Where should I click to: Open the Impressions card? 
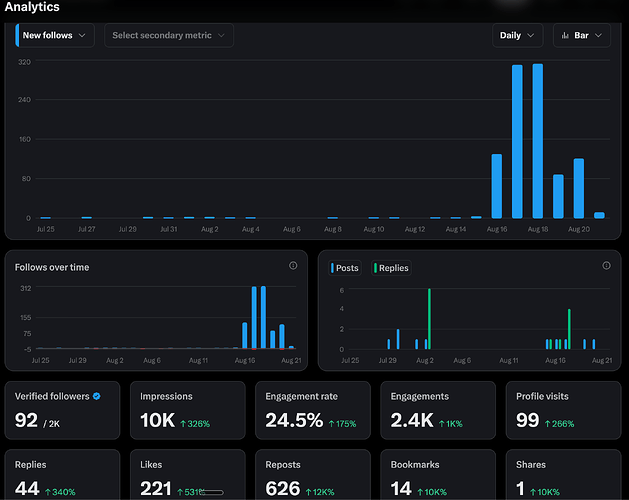pyautogui.click(x=188, y=410)
